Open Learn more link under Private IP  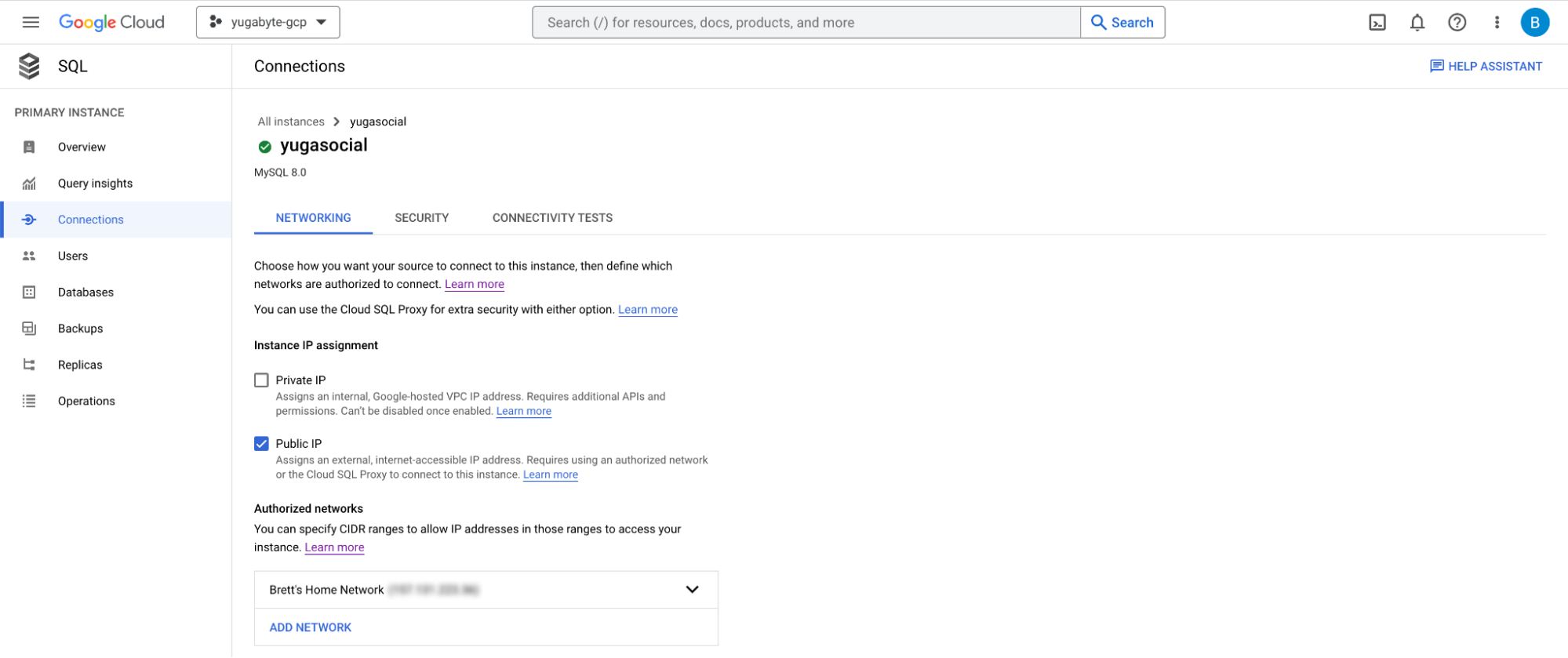(x=523, y=411)
